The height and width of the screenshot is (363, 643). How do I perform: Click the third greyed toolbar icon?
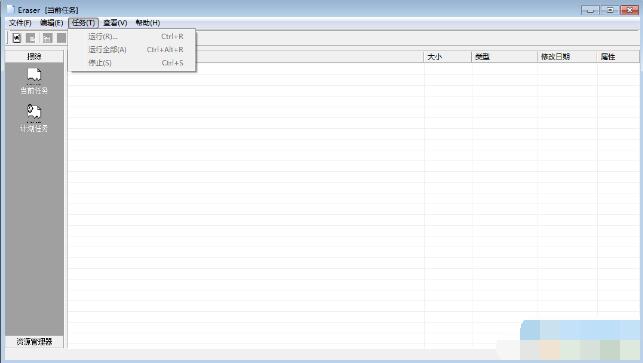click(48, 38)
